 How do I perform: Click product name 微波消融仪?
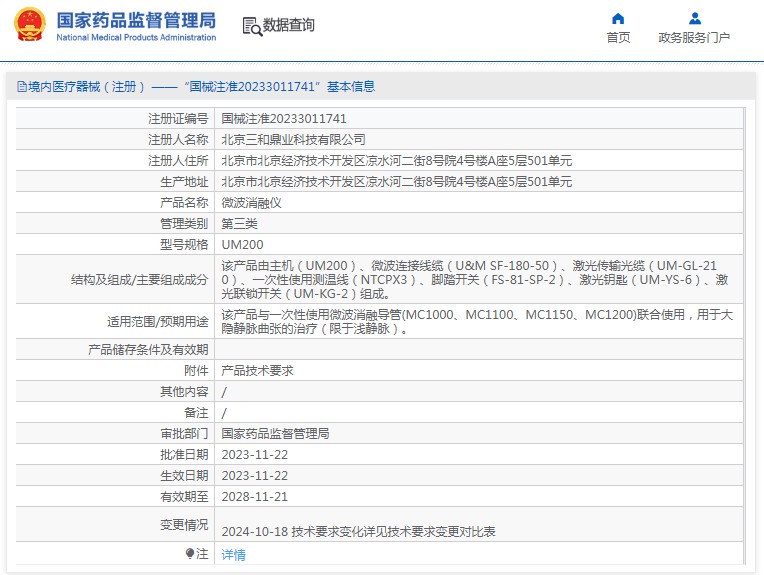(251, 202)
